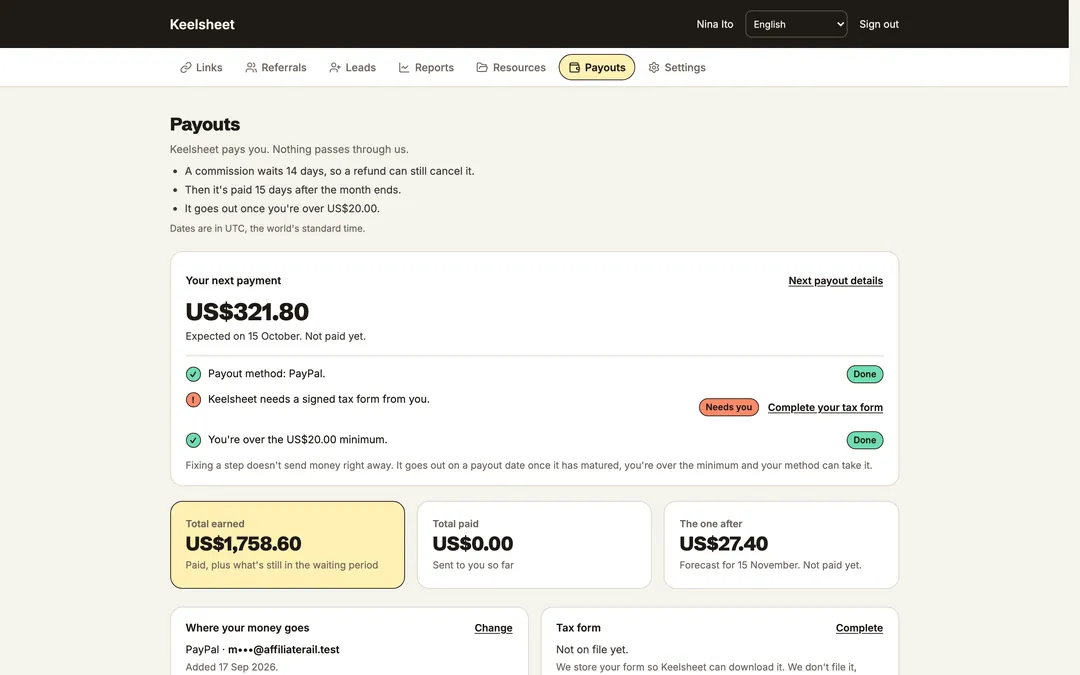This screenshot has width=1080, height=675.
Task: Click 'Payout method: PayPal.' text
Action: (x=267, y=373)
